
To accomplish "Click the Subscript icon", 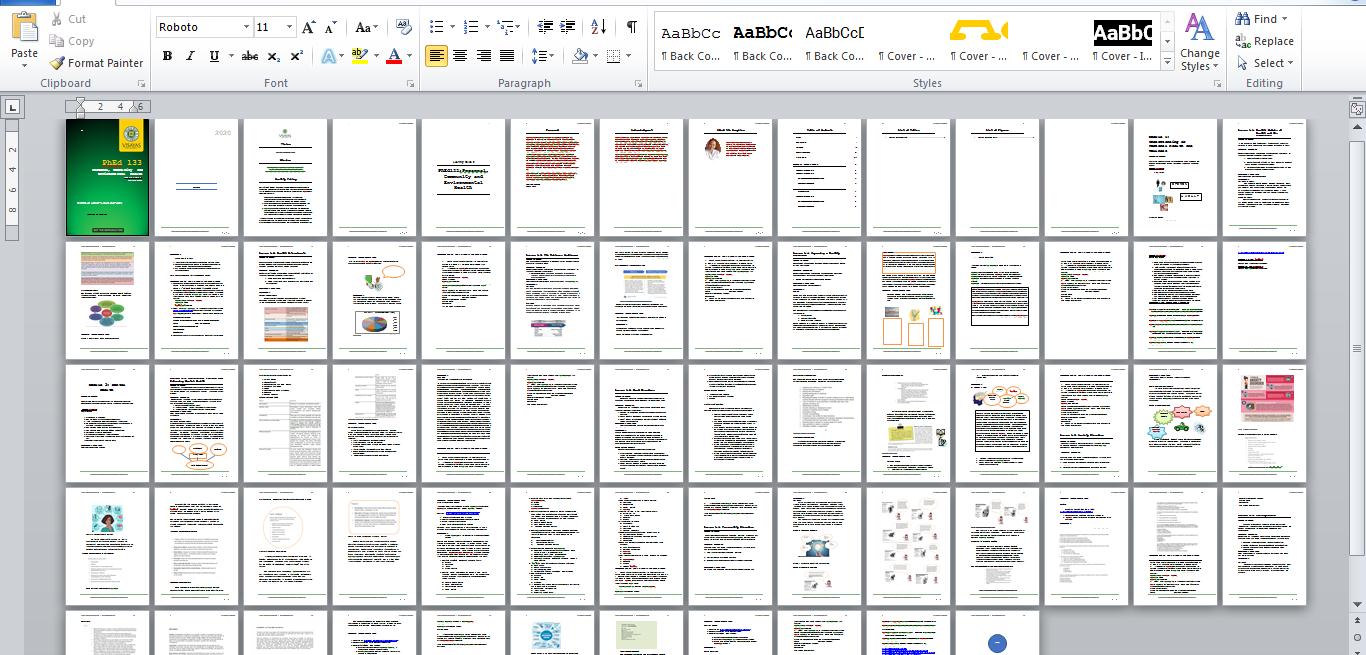I will pyautogui.click(x=274, y=57).
